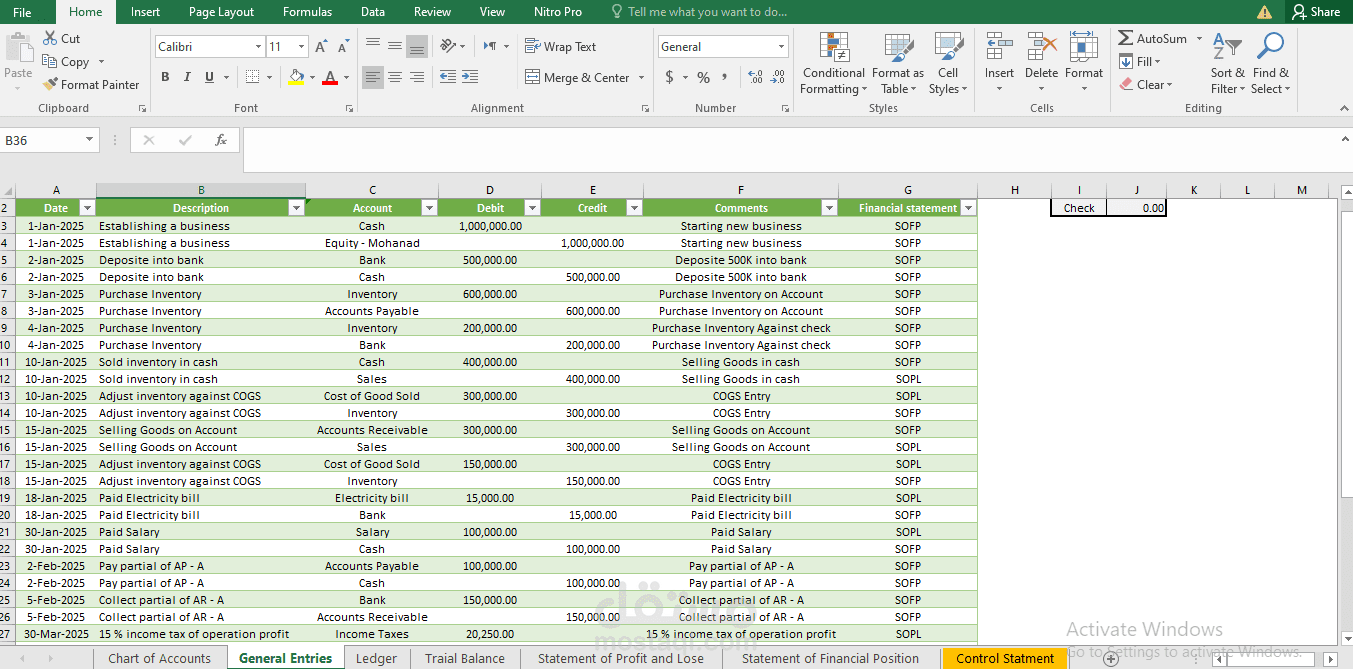Click the Sort & Filter icon
1353x669 pixels.
[x=1227, y=47]
